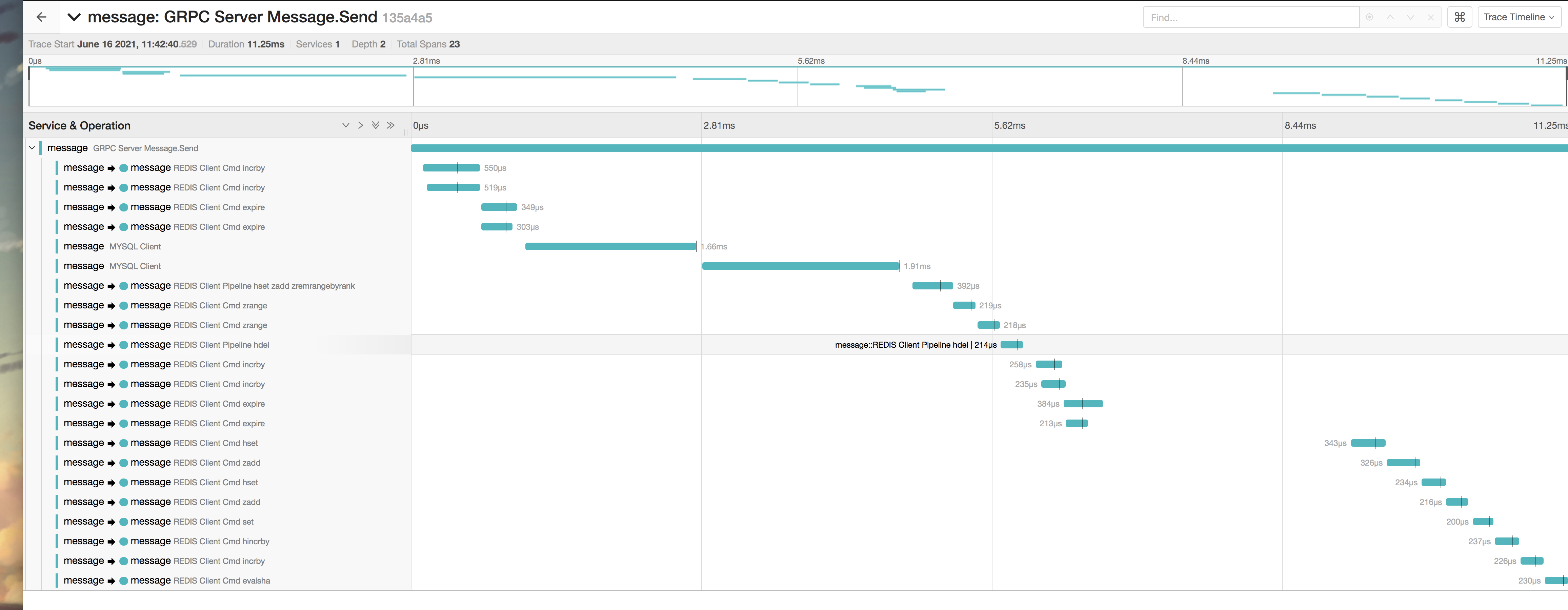The height and width of the screenshot is (610, 1568).
Task: Clear the find search with X icon
Action: coord(1431,17)
